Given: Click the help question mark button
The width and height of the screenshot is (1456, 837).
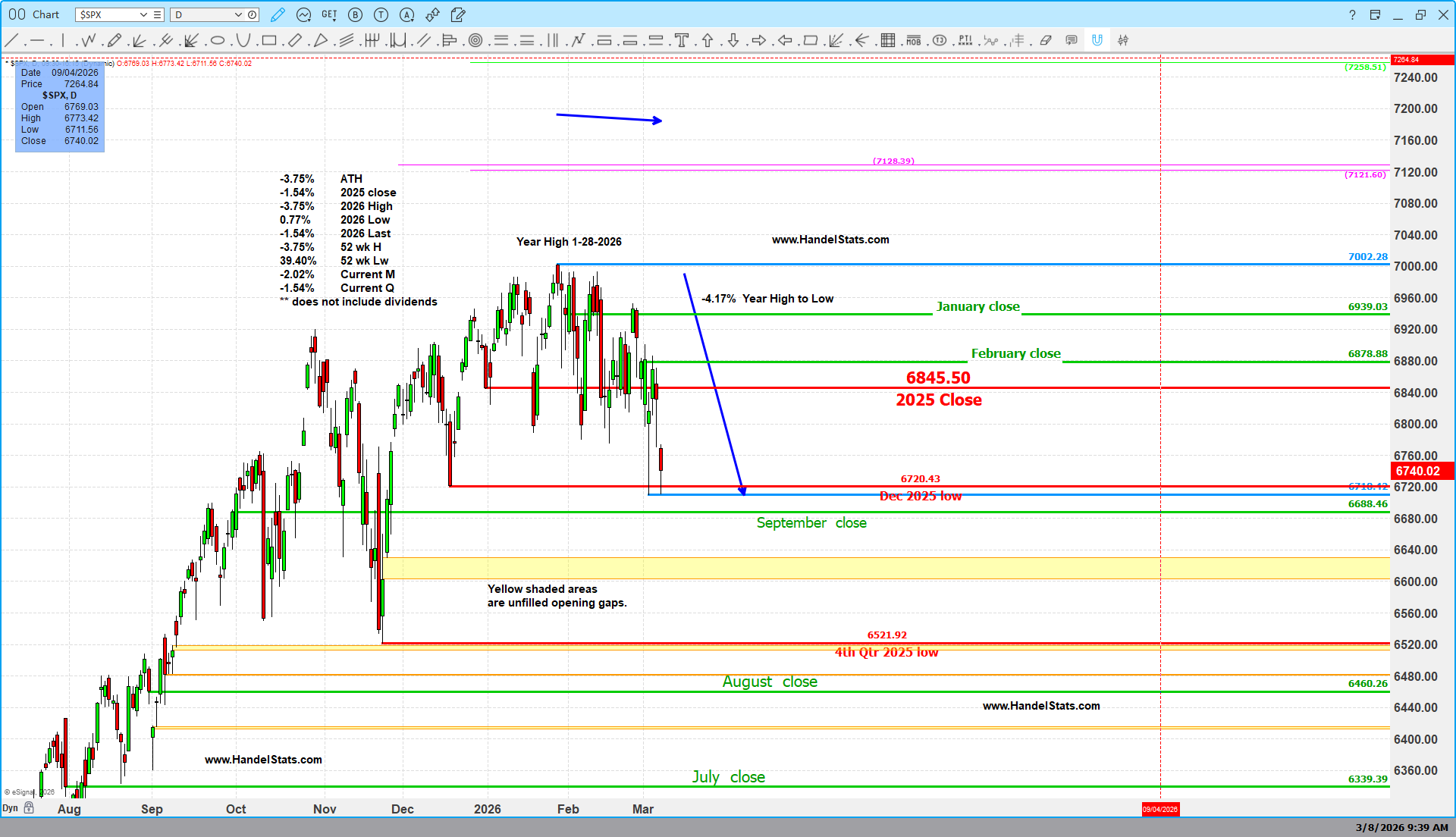Looking at the screenshot, I should point(1352,14).
